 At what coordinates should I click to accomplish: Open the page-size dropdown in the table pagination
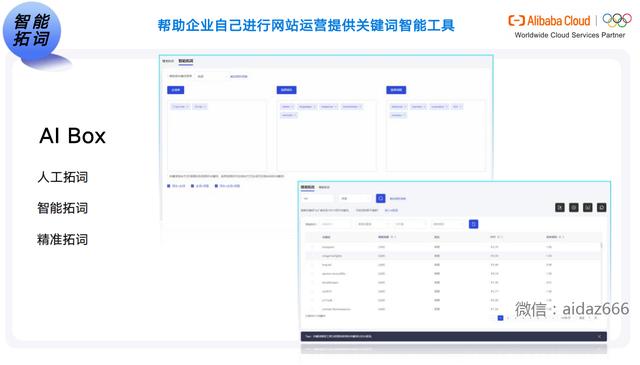click(568, 318)
